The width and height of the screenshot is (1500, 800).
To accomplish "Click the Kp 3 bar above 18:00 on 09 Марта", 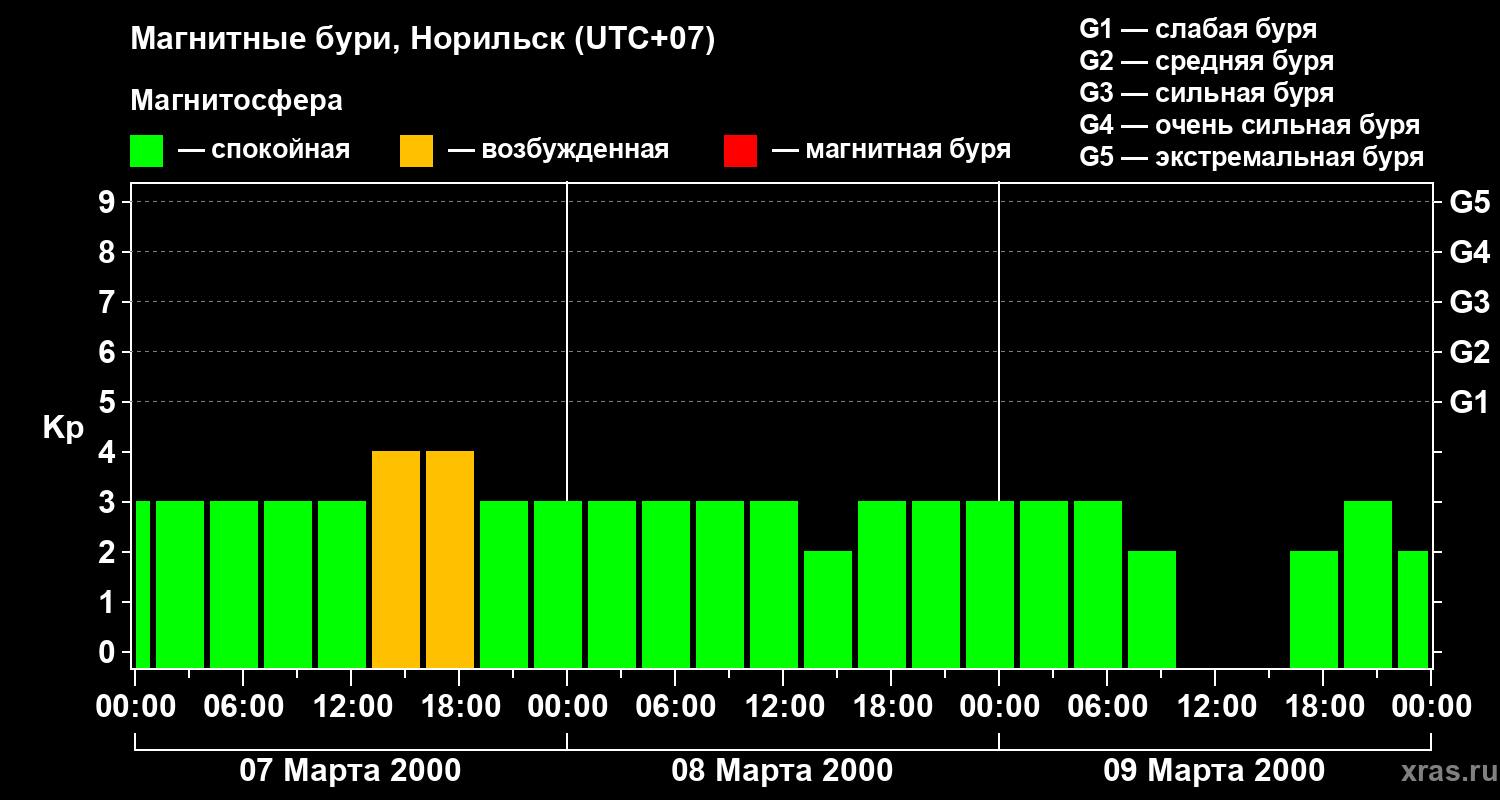I will coord(1368,585).
